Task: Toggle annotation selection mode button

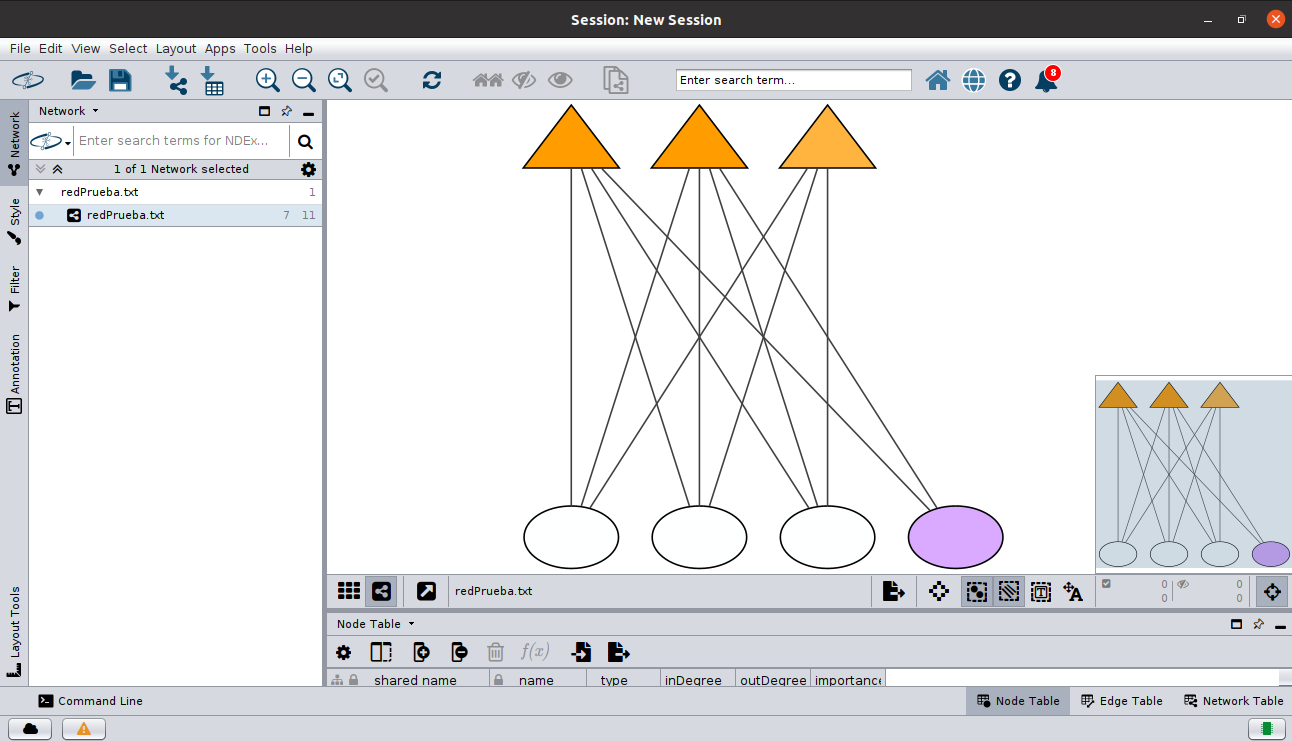Action: pos(1040,591)
